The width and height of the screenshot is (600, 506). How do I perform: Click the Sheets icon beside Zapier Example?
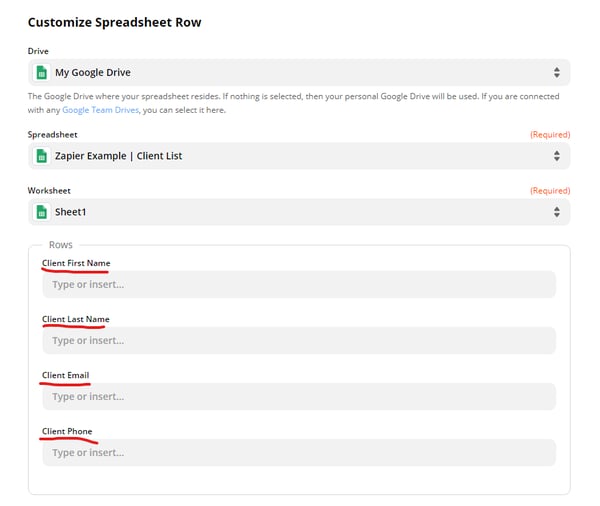pos(42,156)
